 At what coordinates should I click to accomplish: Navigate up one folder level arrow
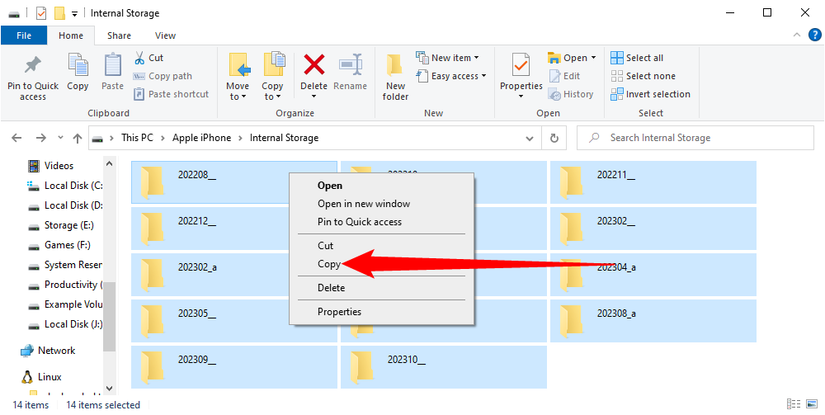77,138
